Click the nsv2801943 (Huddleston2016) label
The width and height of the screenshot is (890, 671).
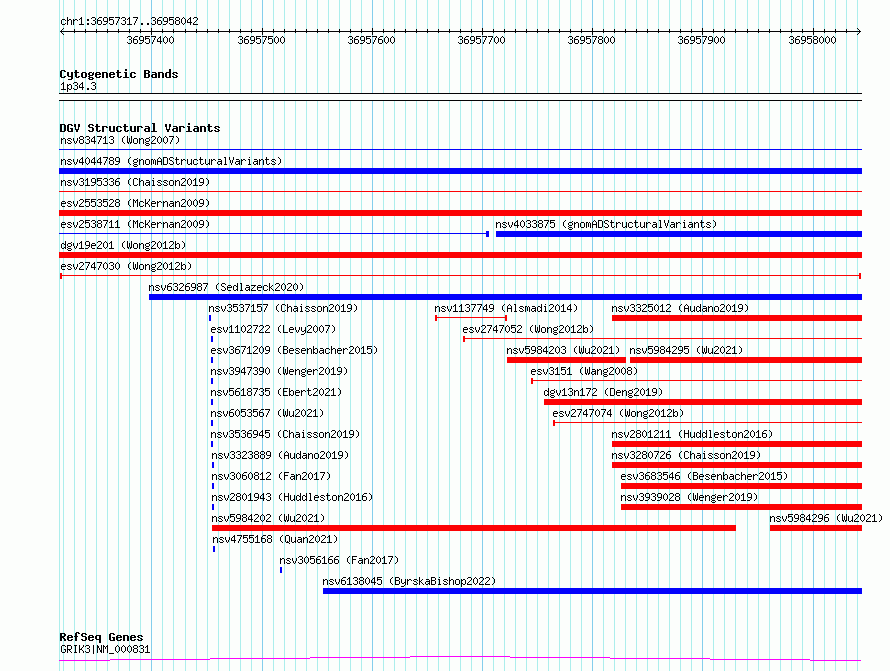292,497
